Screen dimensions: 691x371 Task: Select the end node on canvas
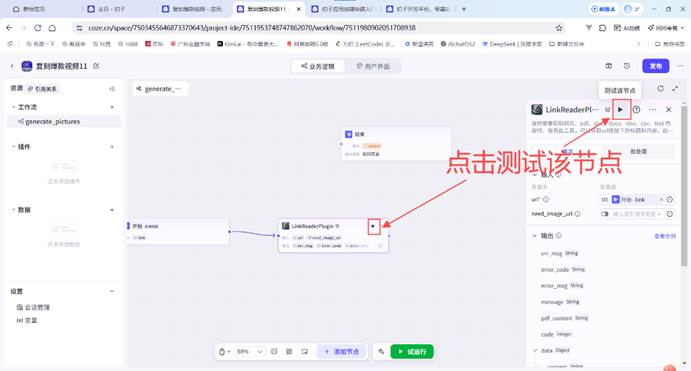coord(396,144)
